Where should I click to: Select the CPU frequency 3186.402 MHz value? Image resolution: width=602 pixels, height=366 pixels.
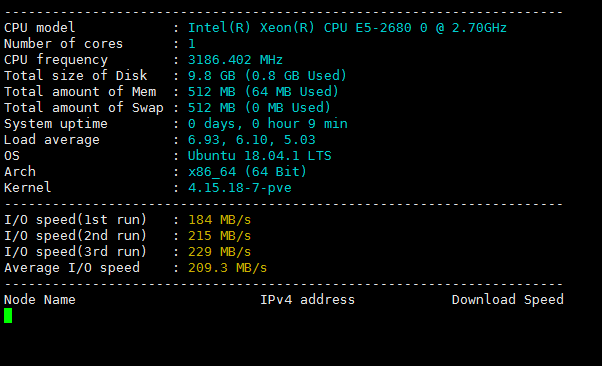tap(235, 60)
